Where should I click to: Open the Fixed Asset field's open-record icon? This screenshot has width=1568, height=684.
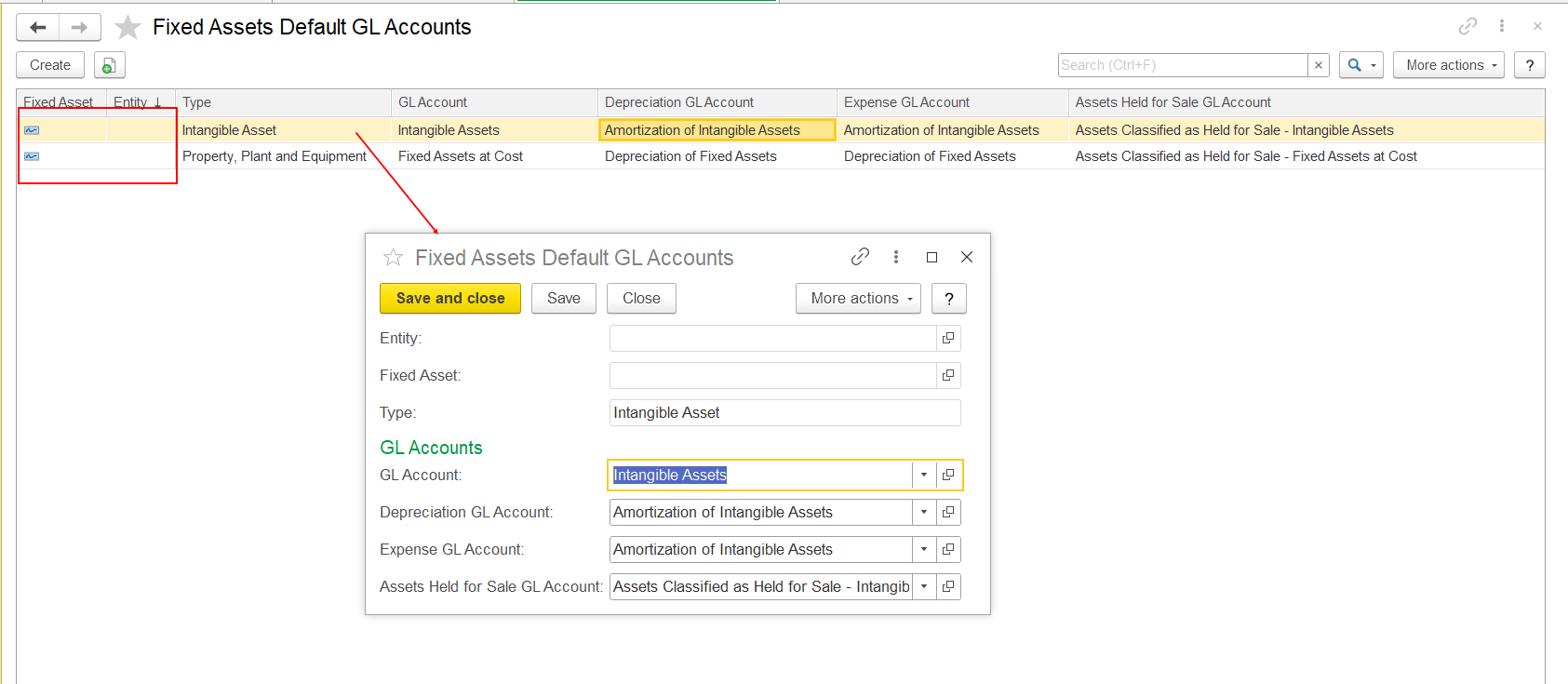(x=948, y=376)
